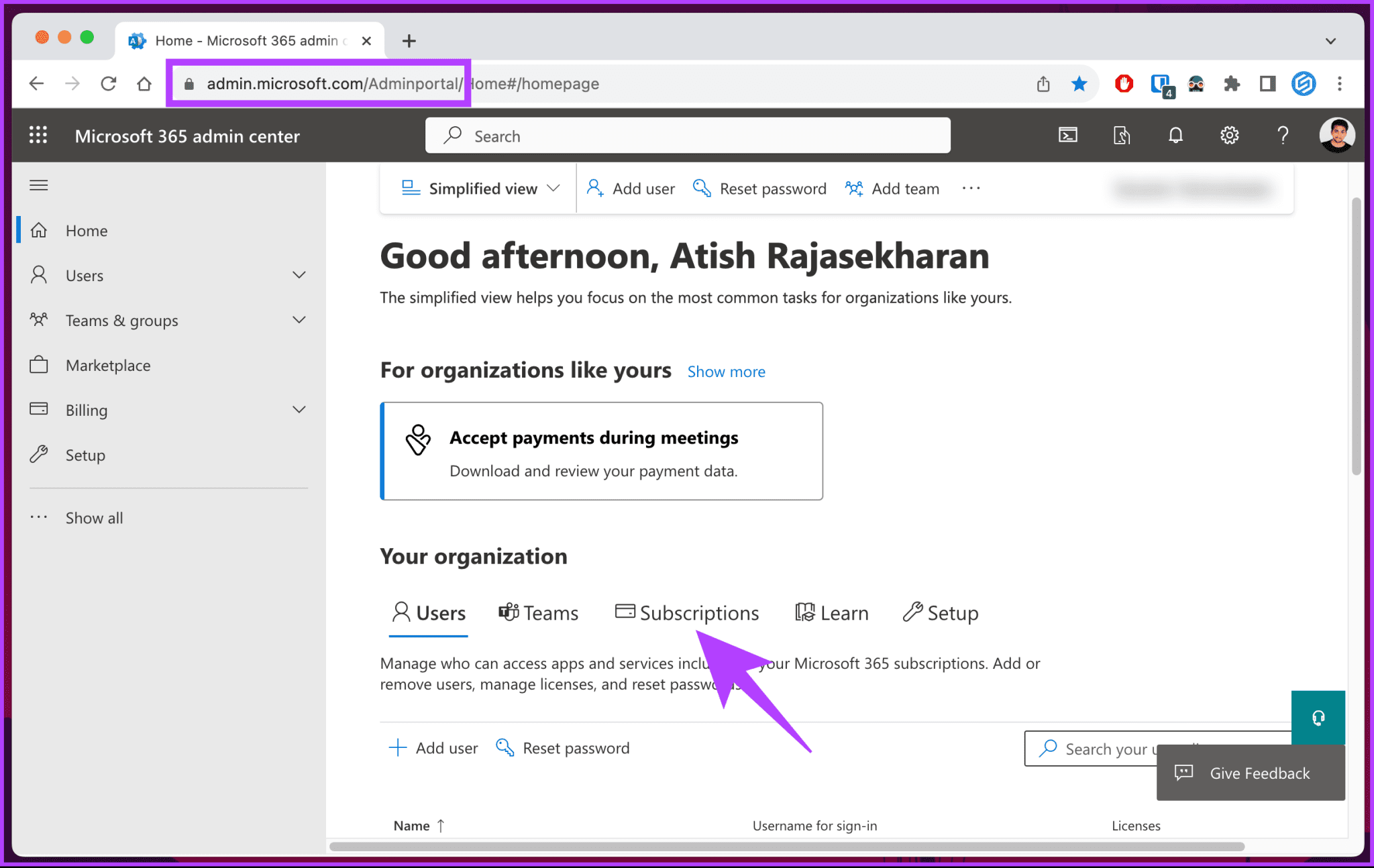1374x868 pixels.
Task: Expand the Billing section in the sidebar
Action: (x=299, y=409)
